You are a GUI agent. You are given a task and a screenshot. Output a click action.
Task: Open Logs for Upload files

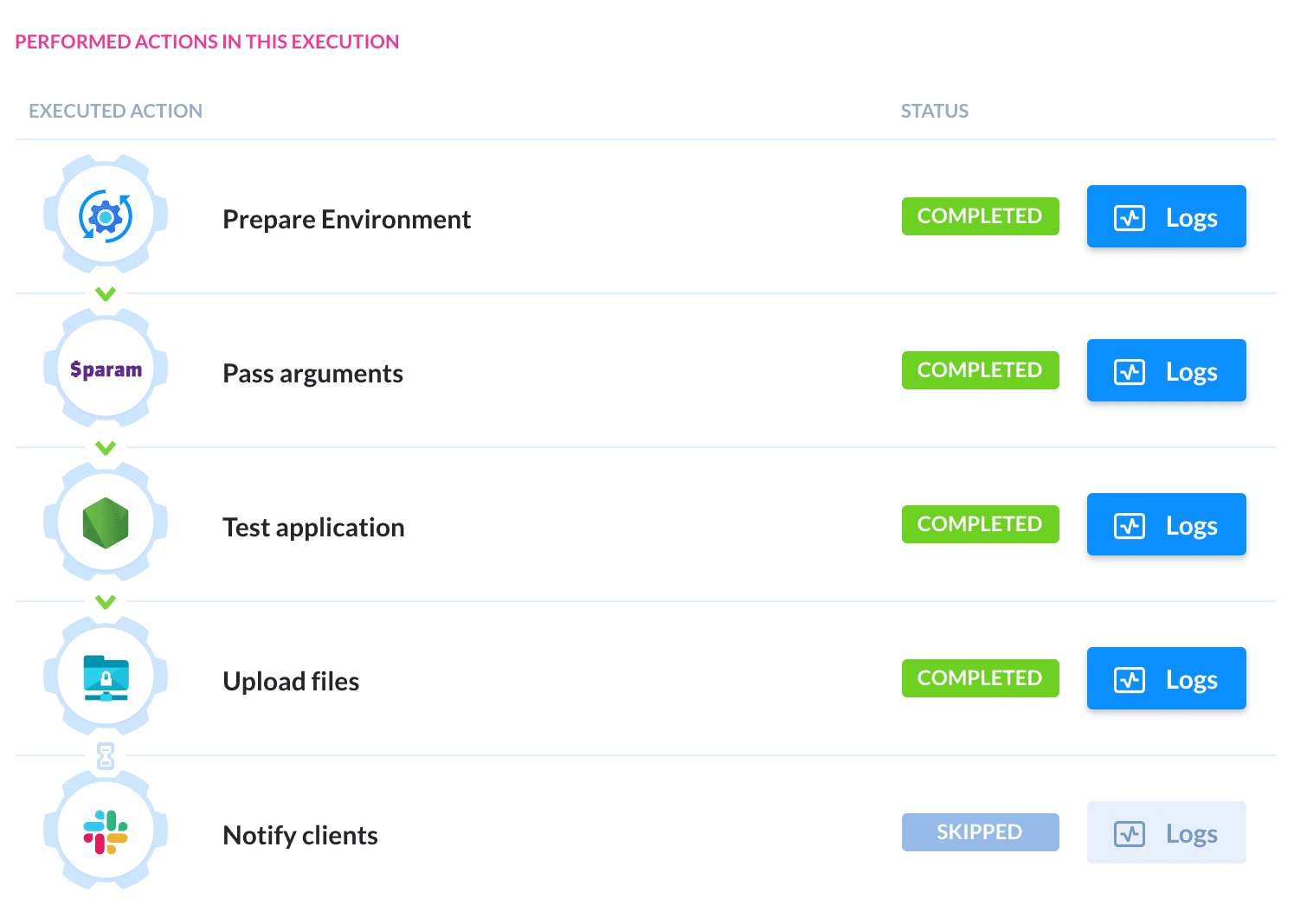1166,678
